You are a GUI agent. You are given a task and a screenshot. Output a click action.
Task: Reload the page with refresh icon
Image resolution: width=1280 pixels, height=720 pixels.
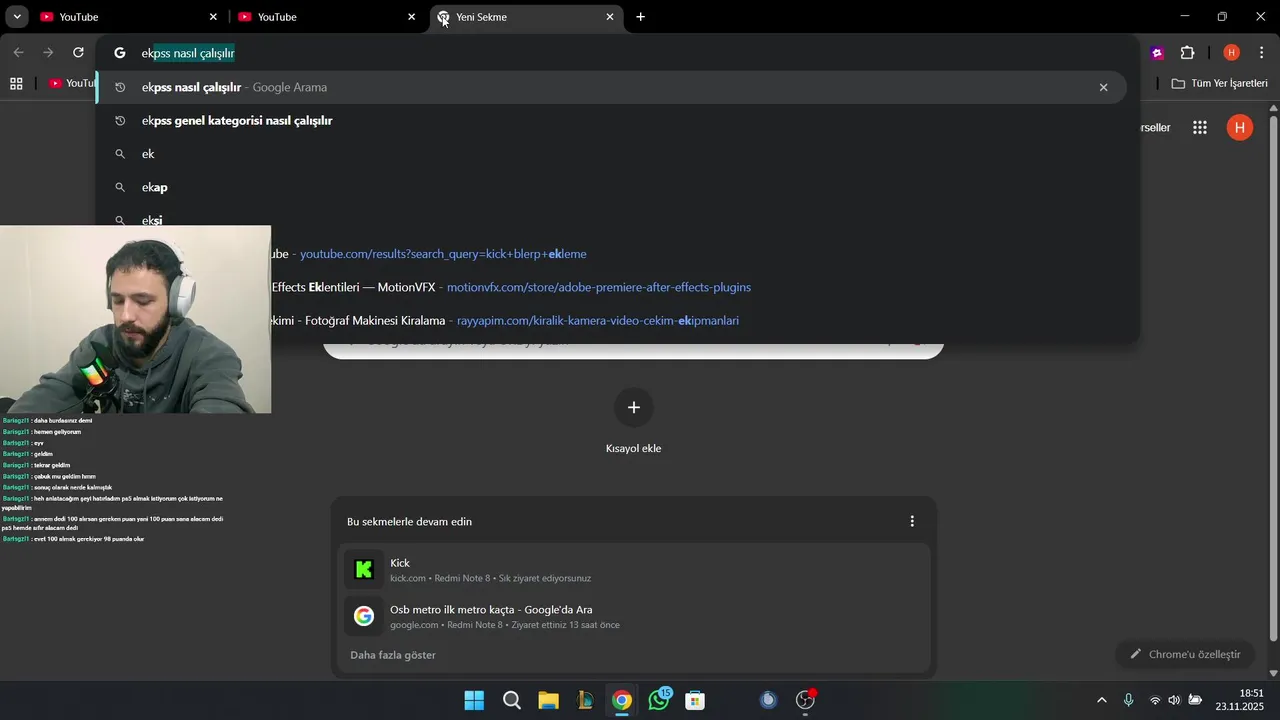78,52
